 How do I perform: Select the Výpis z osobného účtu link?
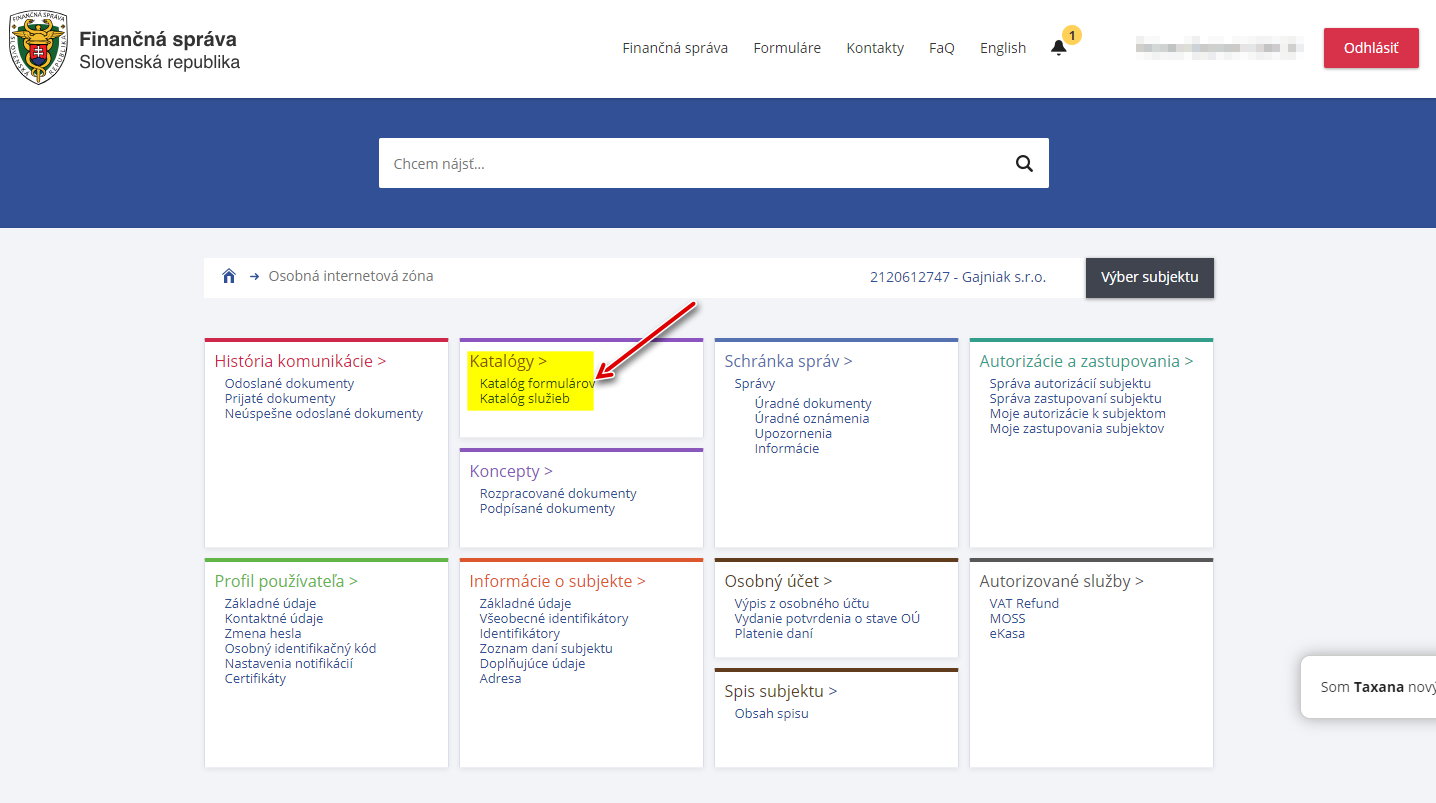801,603
